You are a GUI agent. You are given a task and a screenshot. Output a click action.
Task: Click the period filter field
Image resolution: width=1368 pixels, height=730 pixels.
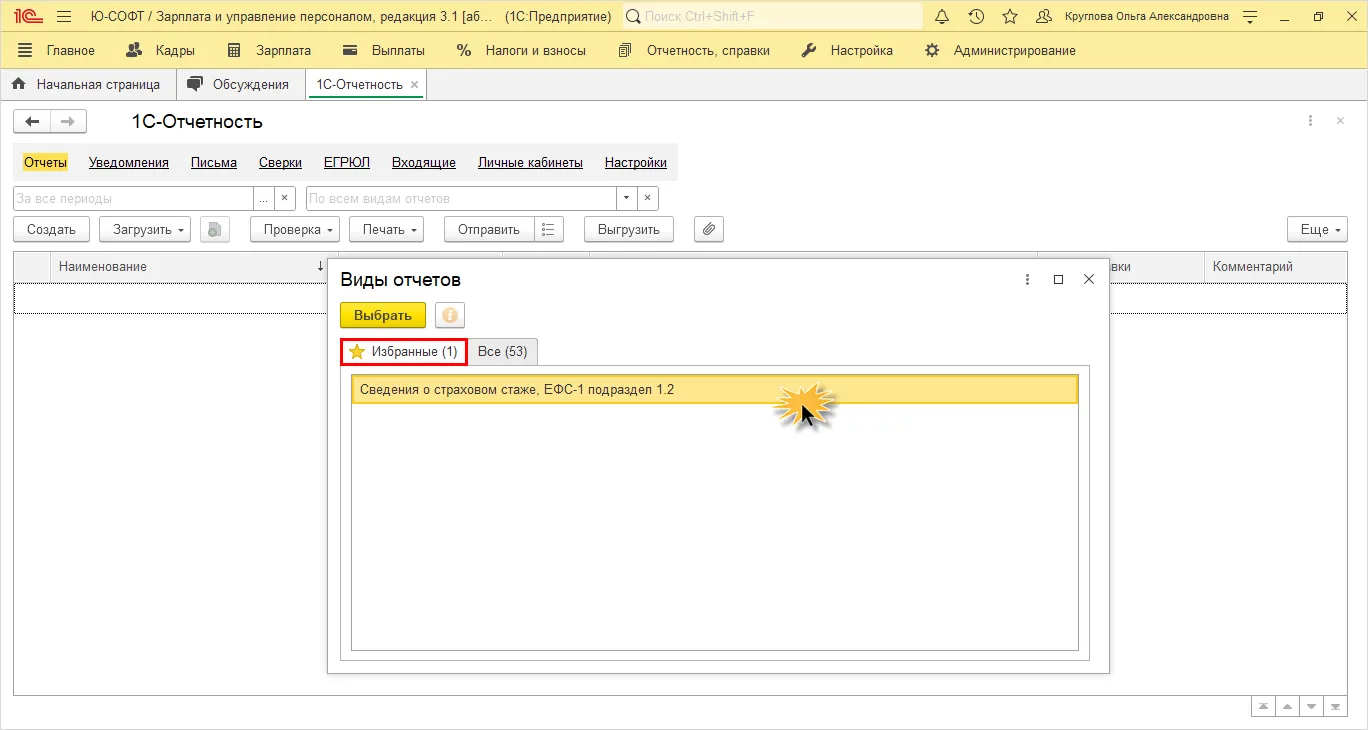coord(133,198)
